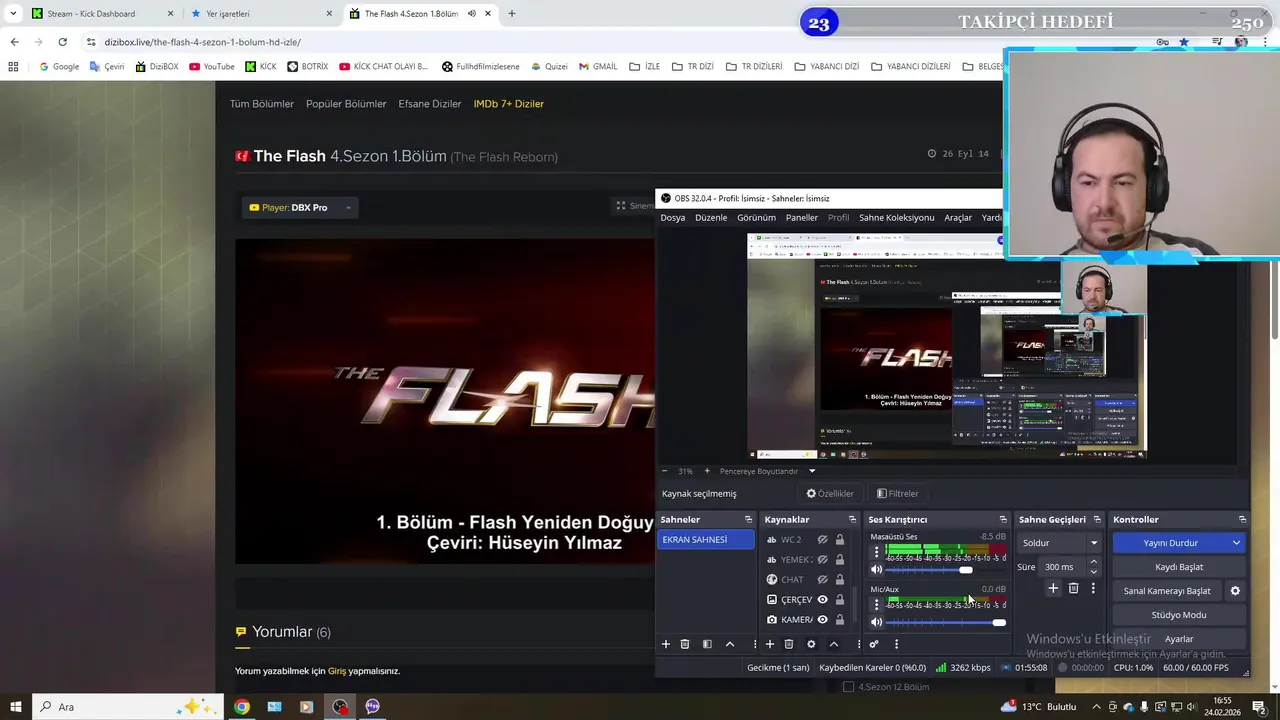Hide KAMERA source eye icon
Screen dimensions: 1280x720
(823, 620)
